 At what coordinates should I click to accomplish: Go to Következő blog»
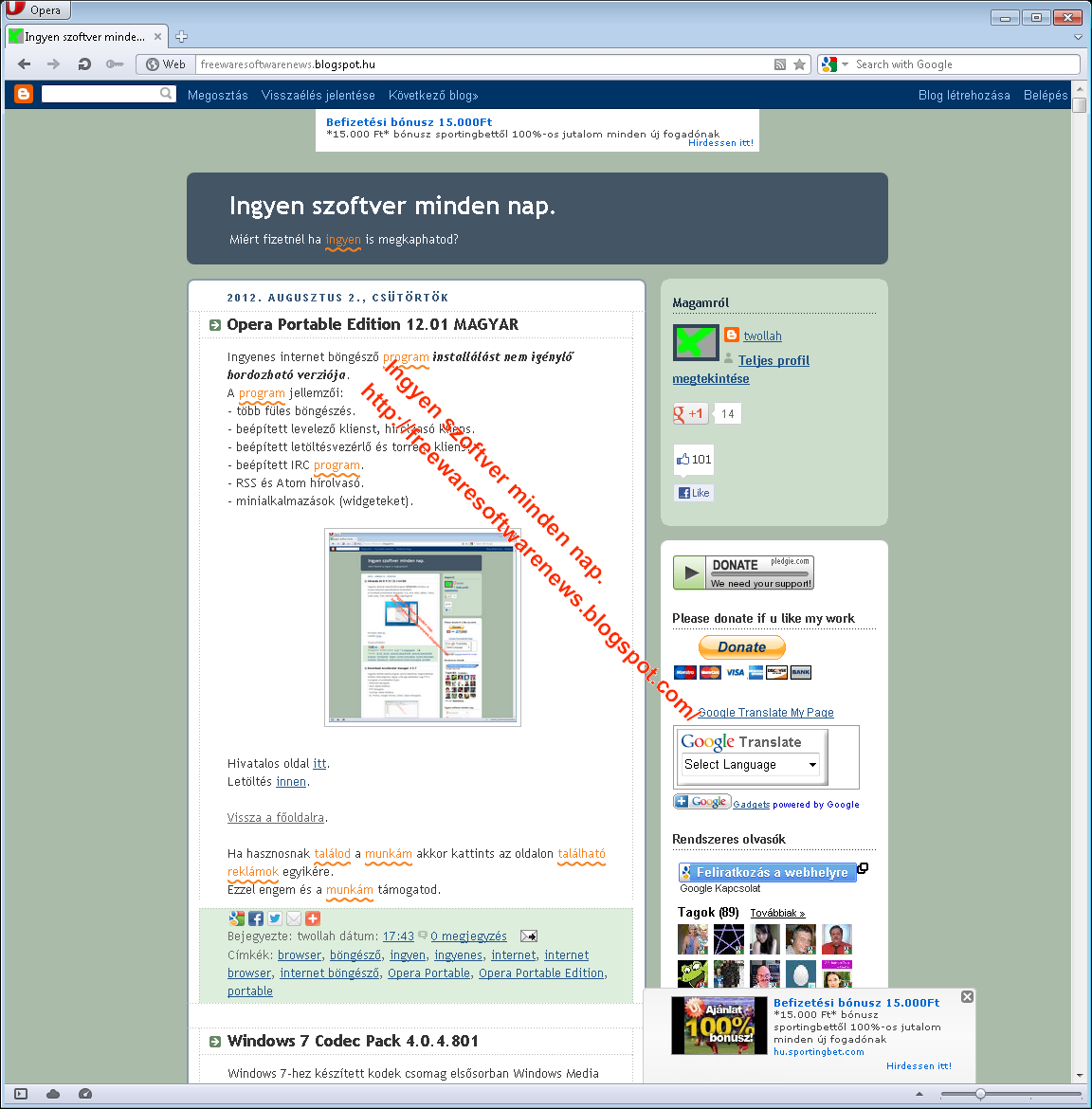click(433, 96)
